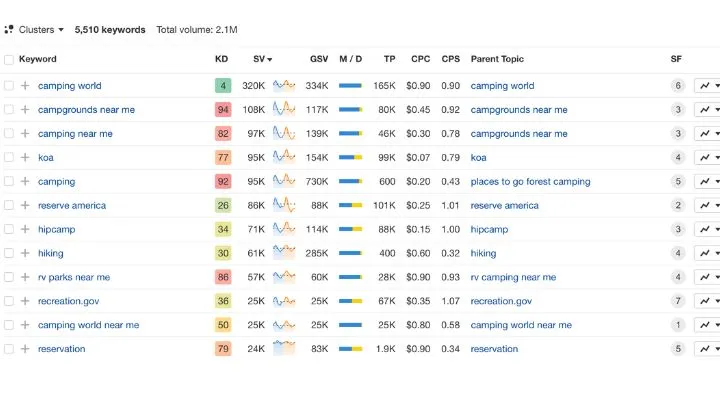Tick the reserve america row checkbox
Image resolution: width=720 pixels, height=400 pixels.
[x=9, y=205]
